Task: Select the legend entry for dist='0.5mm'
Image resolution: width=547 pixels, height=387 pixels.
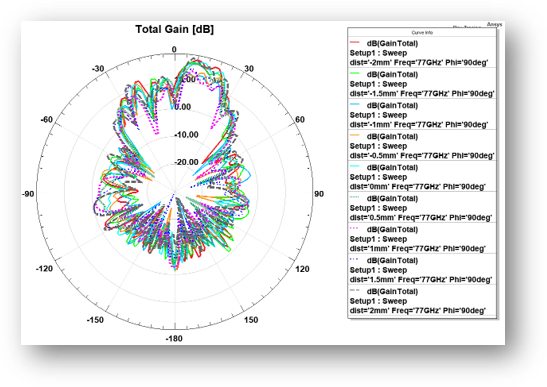Action: (x=422, y=208)
